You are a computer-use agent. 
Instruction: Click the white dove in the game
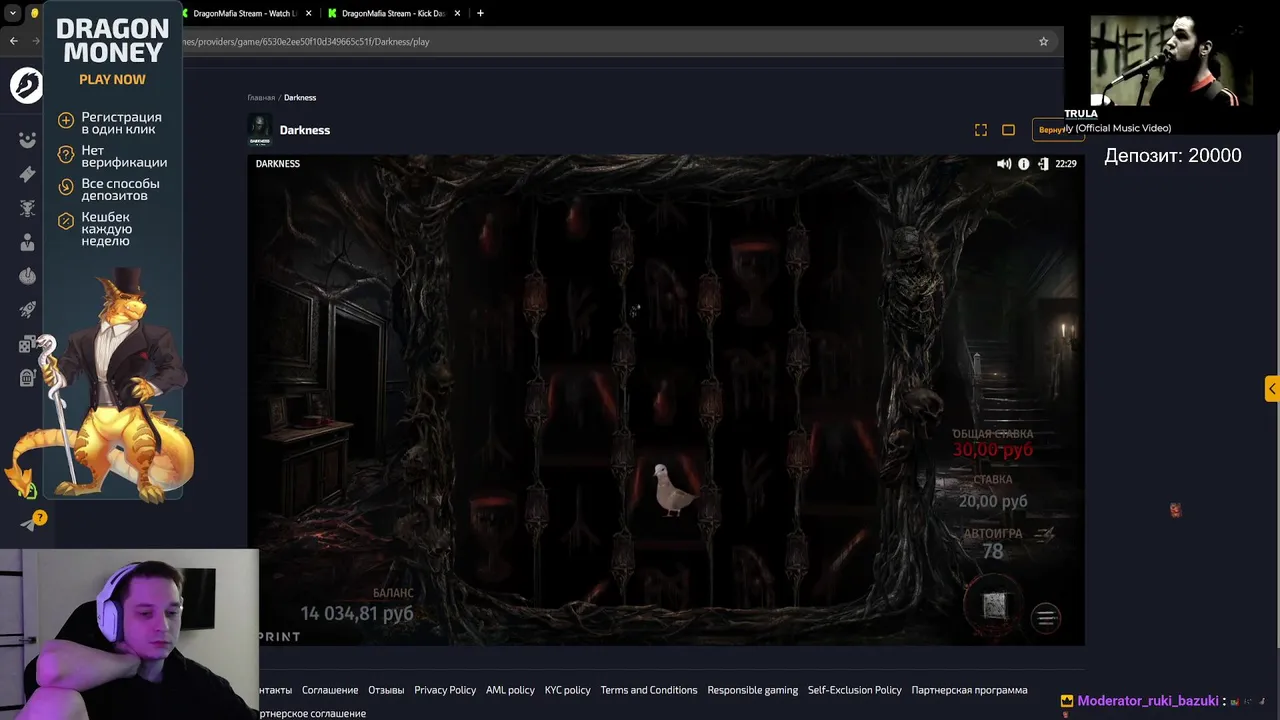[x=672, y=490]
